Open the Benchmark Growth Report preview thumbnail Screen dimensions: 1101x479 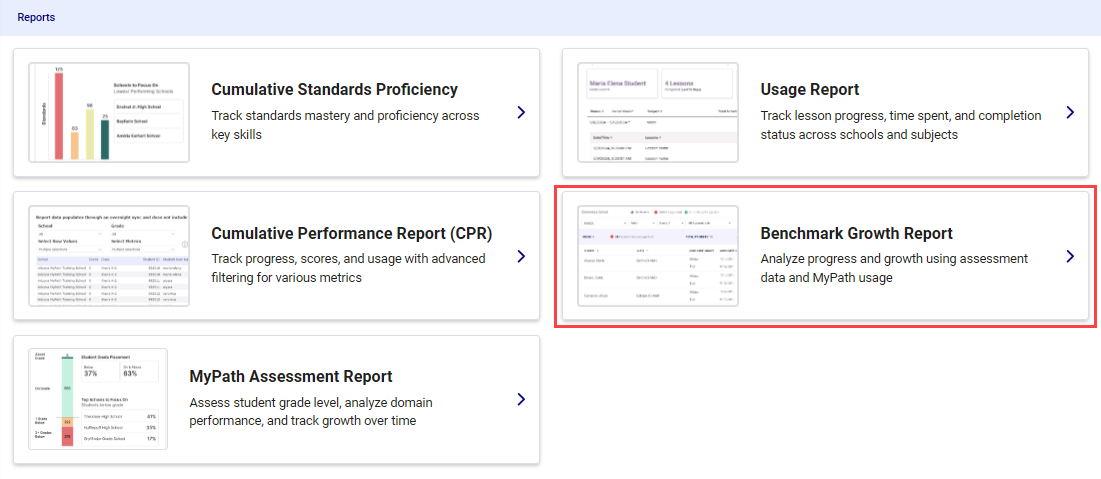[x=658, y=256]
